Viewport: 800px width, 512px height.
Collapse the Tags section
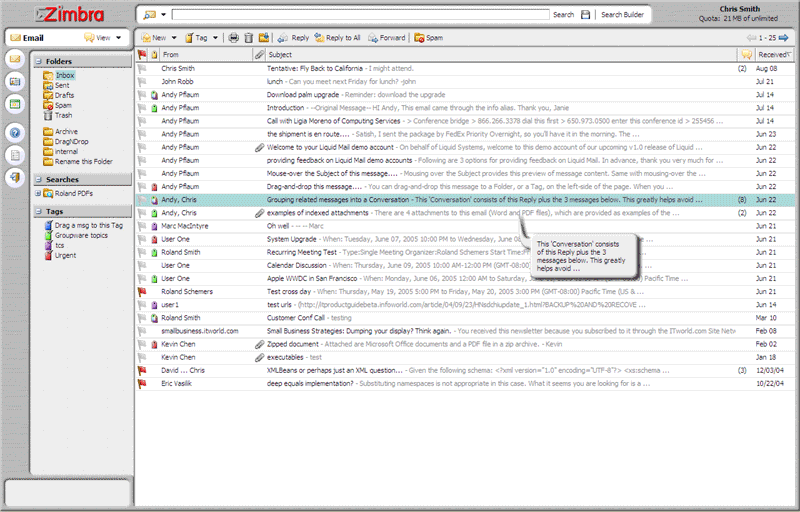(x=38, y=211)
